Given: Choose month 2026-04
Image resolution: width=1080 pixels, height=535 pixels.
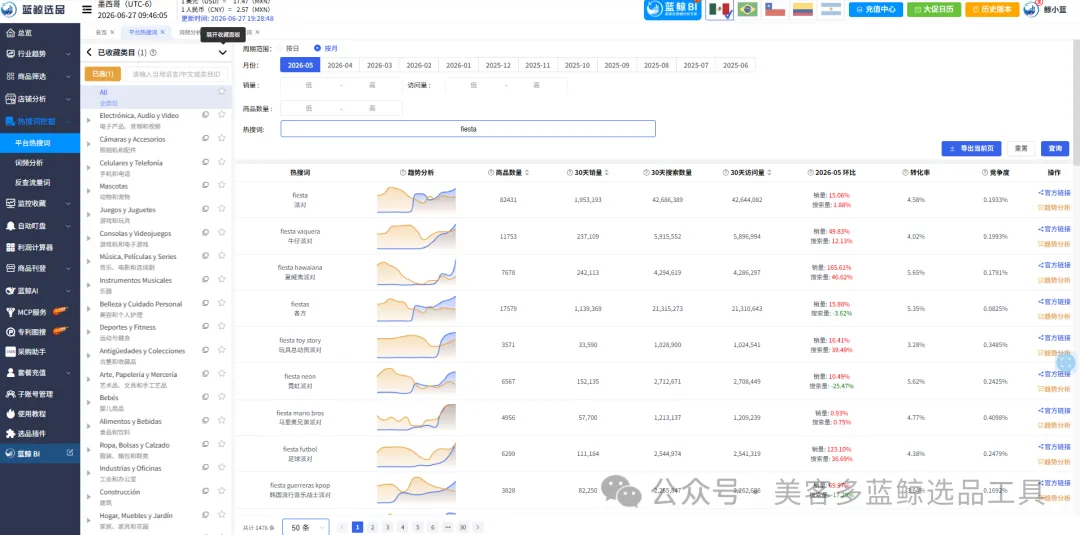Looking at the screenshot, I should tap(340, 65).
